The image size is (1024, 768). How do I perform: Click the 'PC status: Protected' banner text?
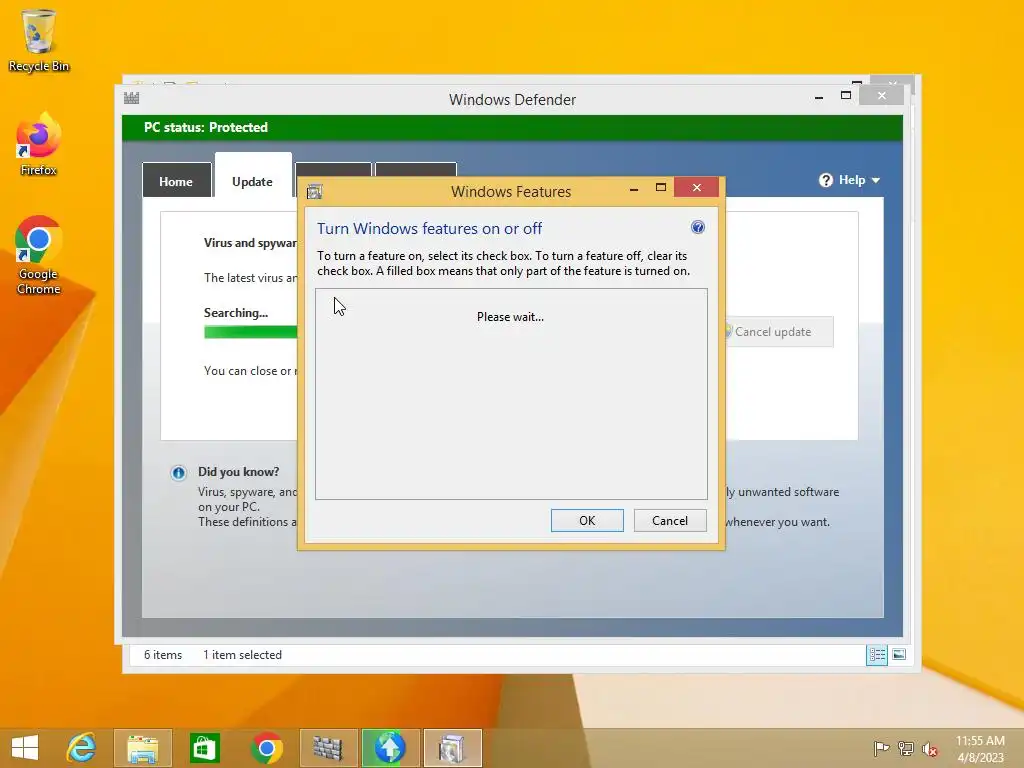[x=206, y=127]
